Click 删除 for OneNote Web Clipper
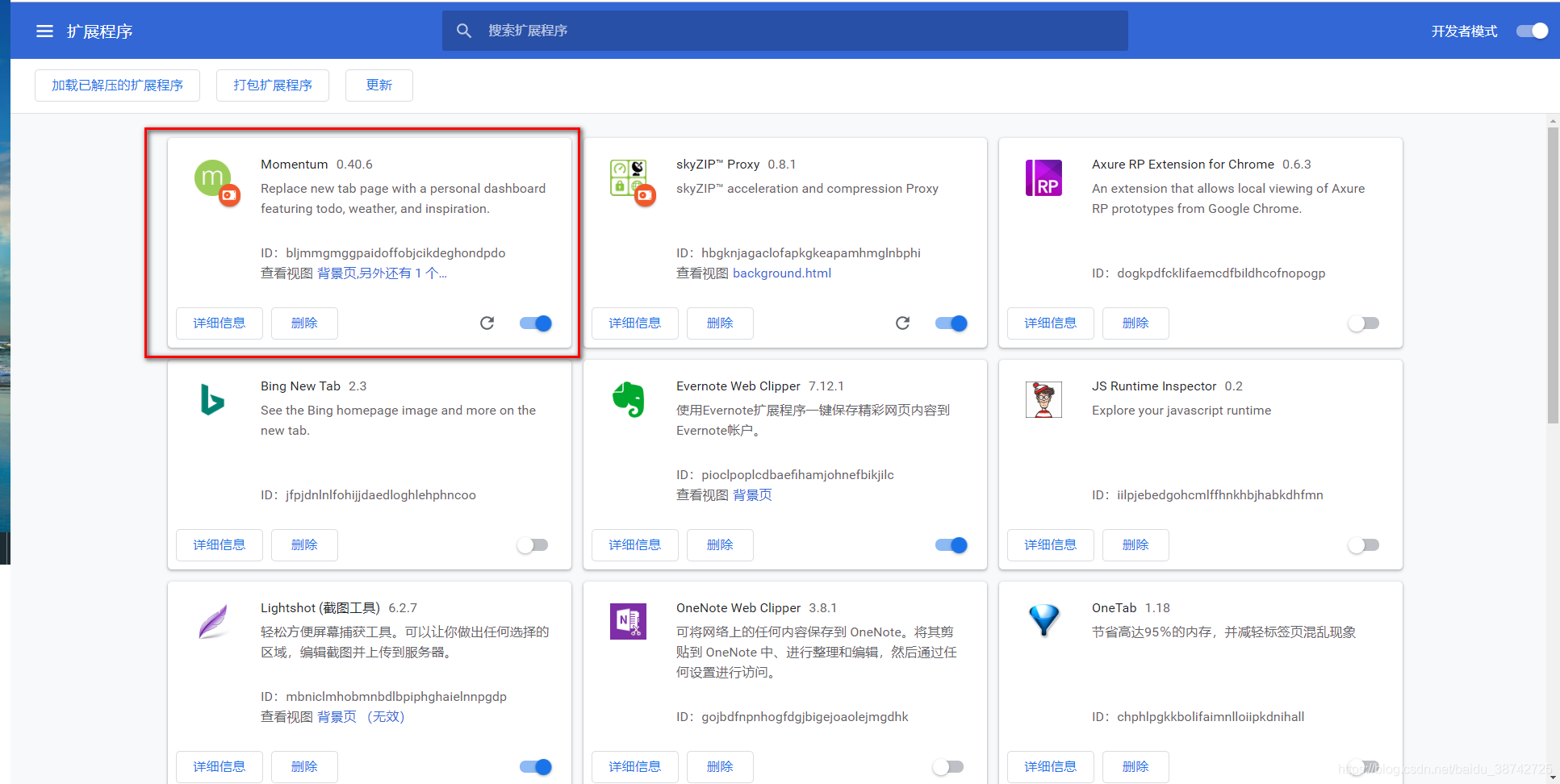Image resolution: width=1560 pixels, height=784 pixels. 720,766
